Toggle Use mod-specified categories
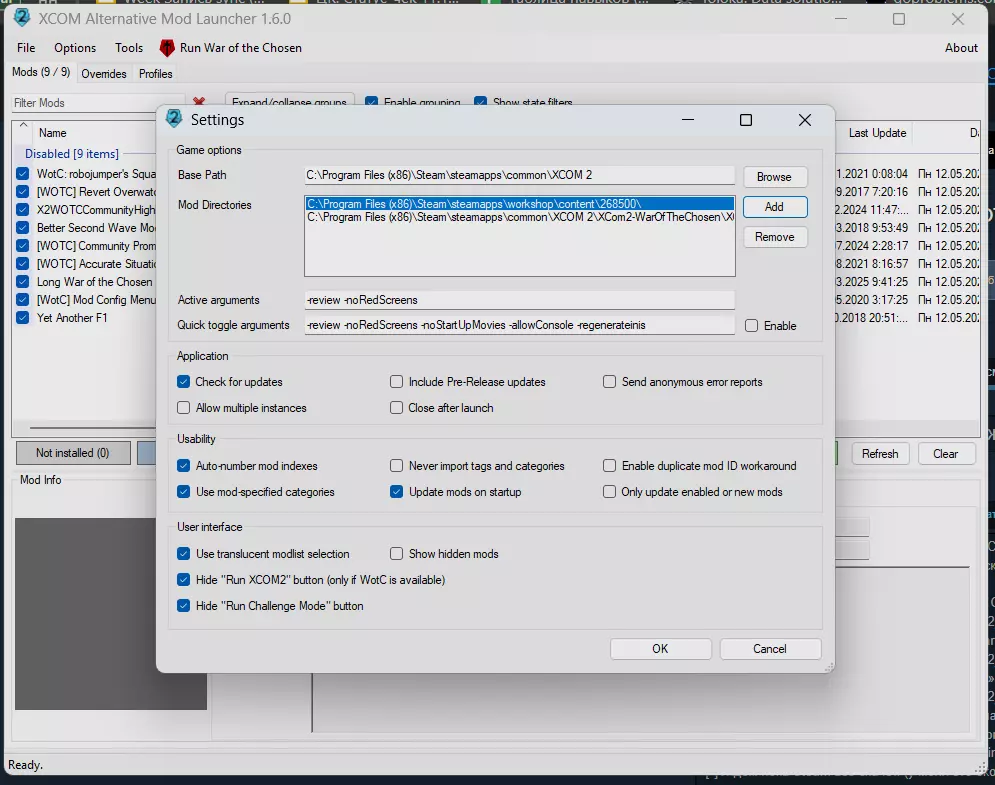This screenshot has width=995, height=785. tap(183, 492)
